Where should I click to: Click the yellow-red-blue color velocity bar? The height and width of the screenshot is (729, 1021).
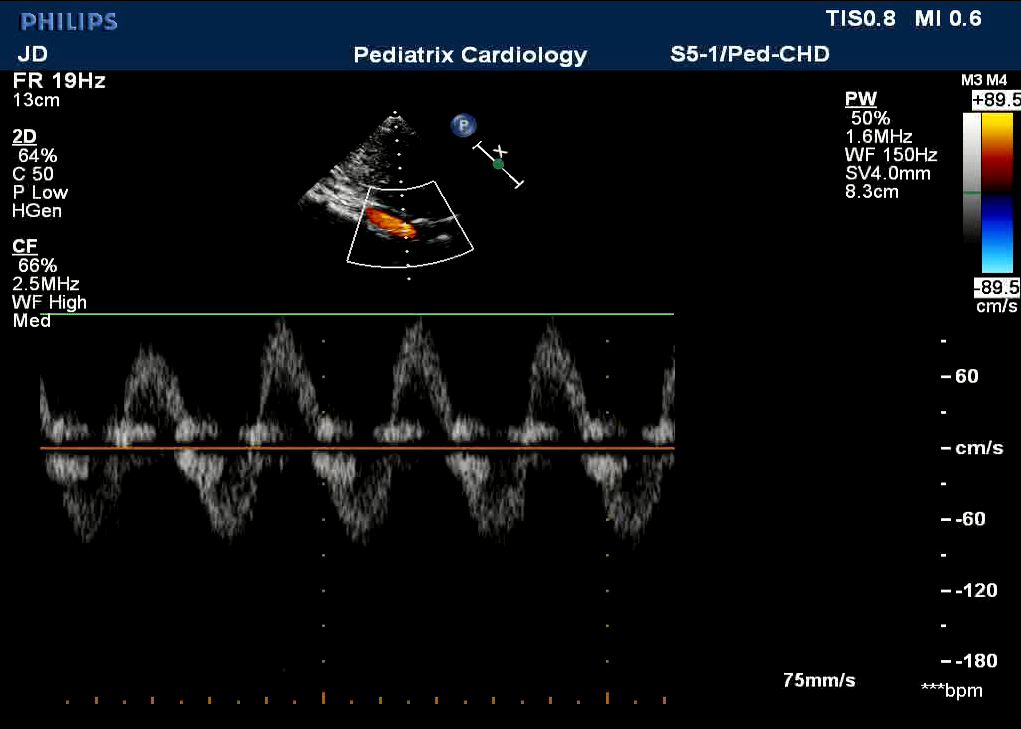tap(997, 192)
